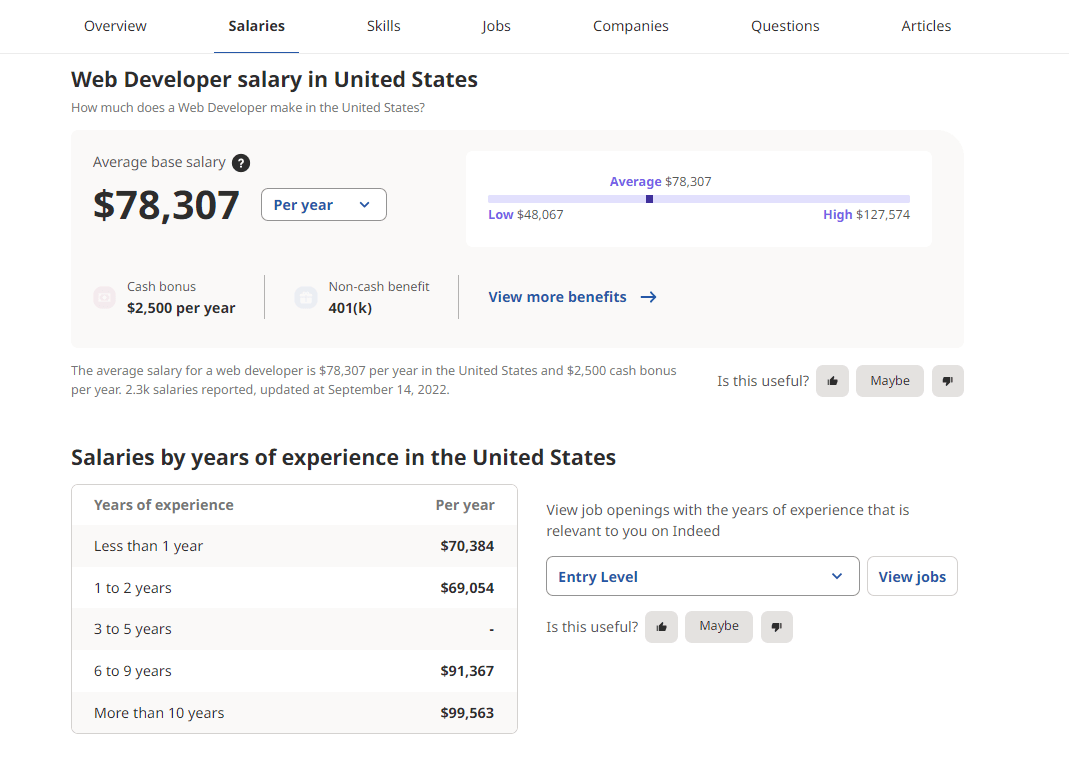Click the High $127,574 label
Image resolution: width=1069 pixels, height=757 pixels.
point(867,215)
